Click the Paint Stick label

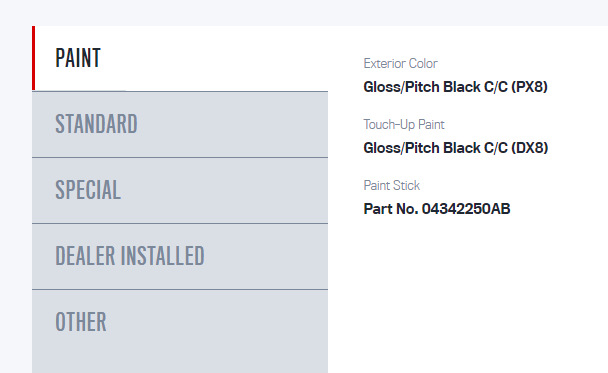392,185
